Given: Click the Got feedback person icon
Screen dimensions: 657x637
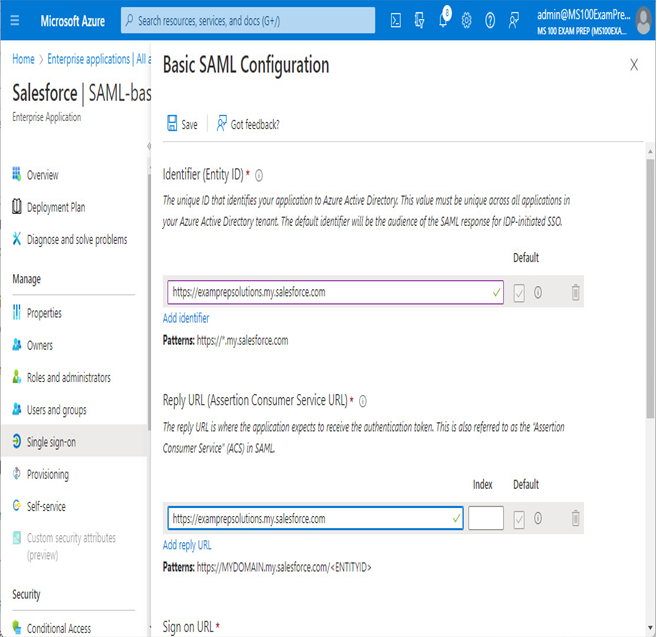Looking at the screenshot, I should 221,124.
